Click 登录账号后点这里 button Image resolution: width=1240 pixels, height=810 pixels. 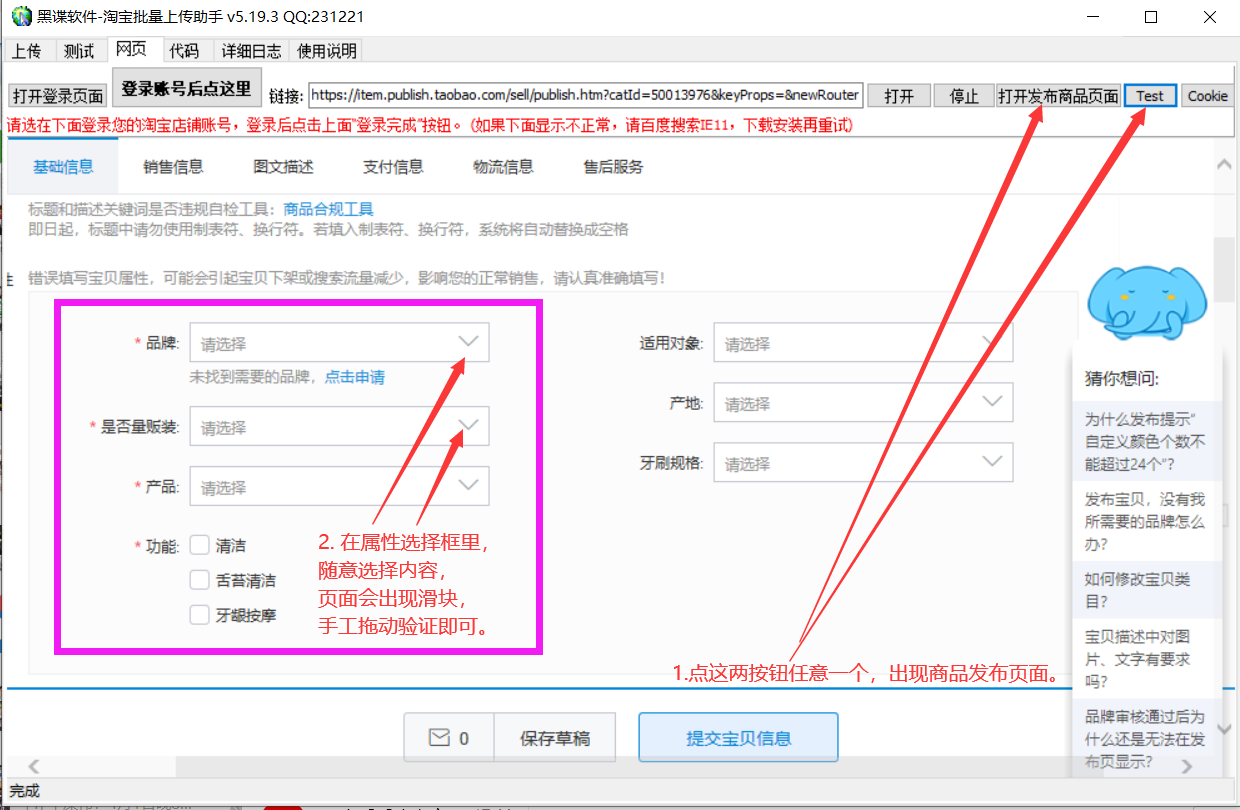pyautogui.click(x=187, y=88)
